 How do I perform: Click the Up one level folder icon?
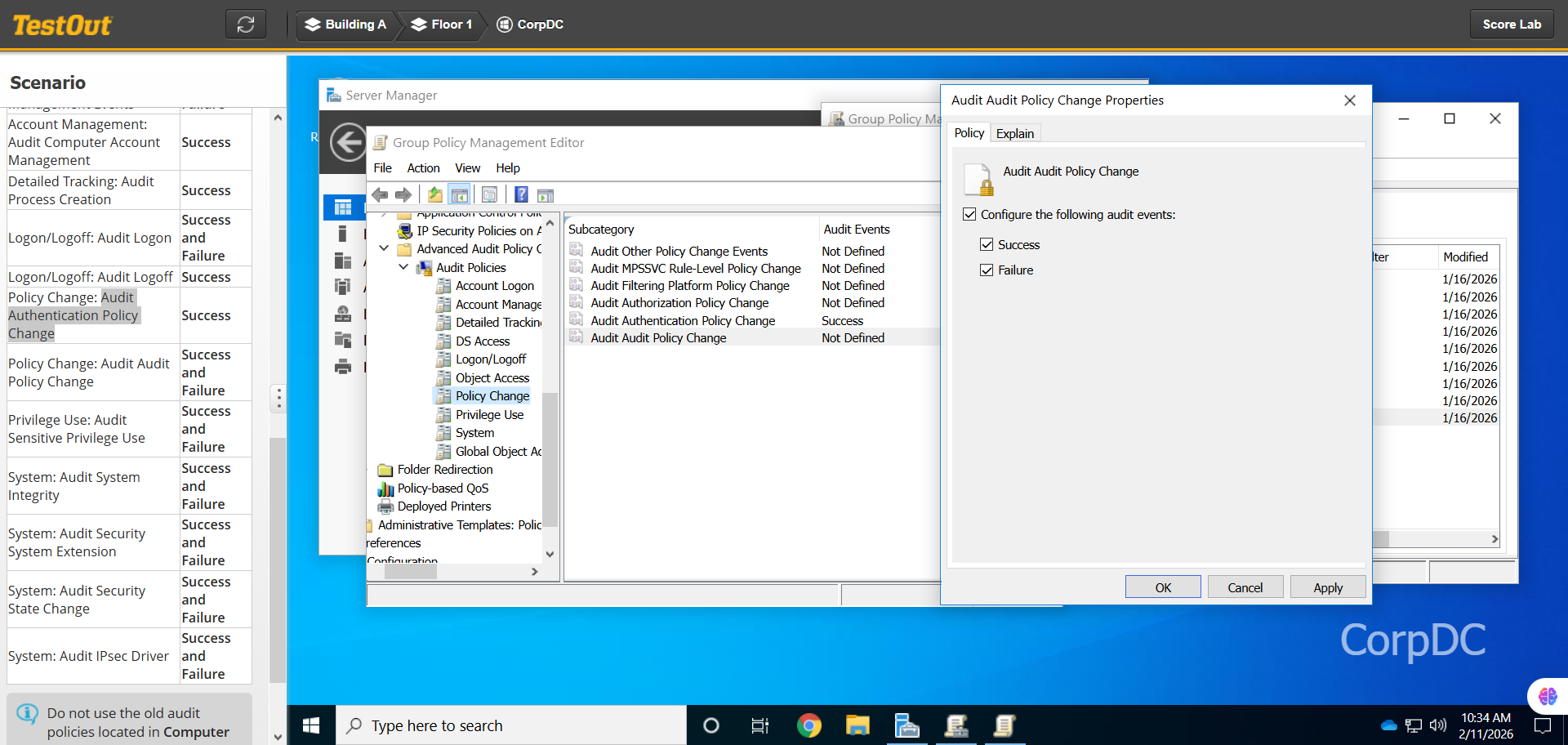click(435, 194)
